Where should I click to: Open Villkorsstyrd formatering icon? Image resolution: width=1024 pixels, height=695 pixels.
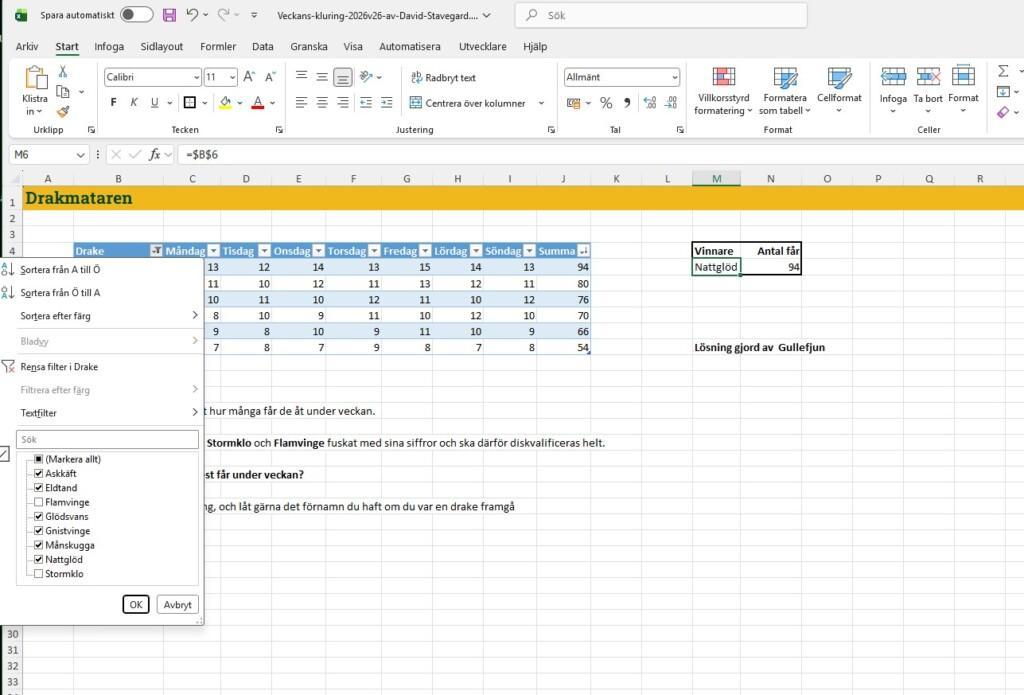pos(723,77)
